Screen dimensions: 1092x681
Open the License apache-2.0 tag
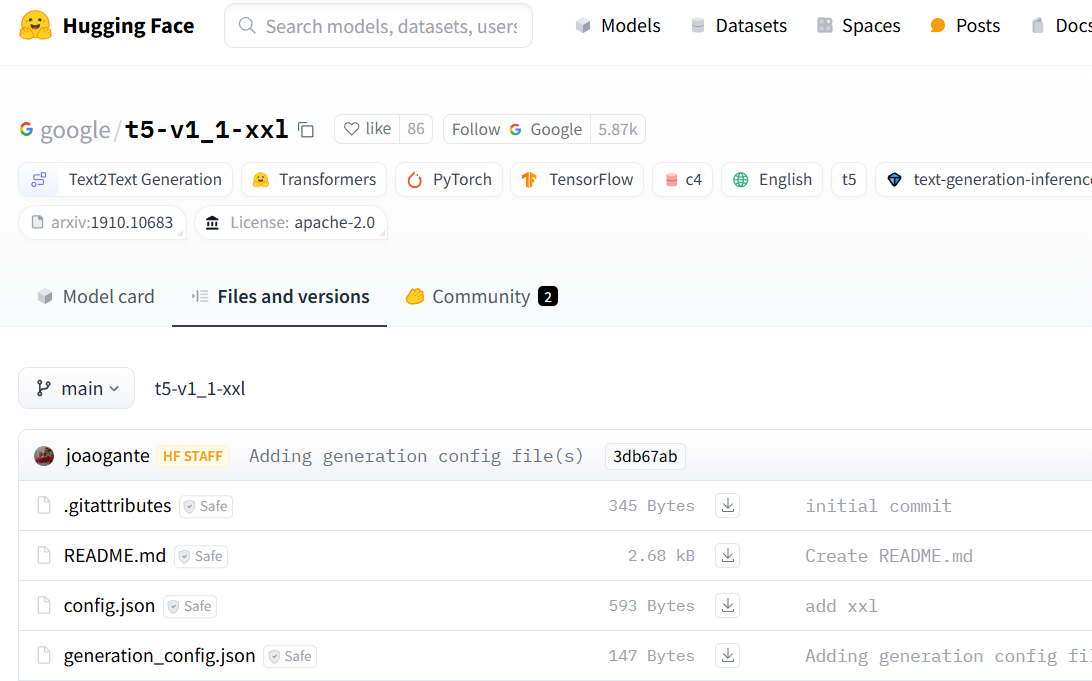(291, 223)
